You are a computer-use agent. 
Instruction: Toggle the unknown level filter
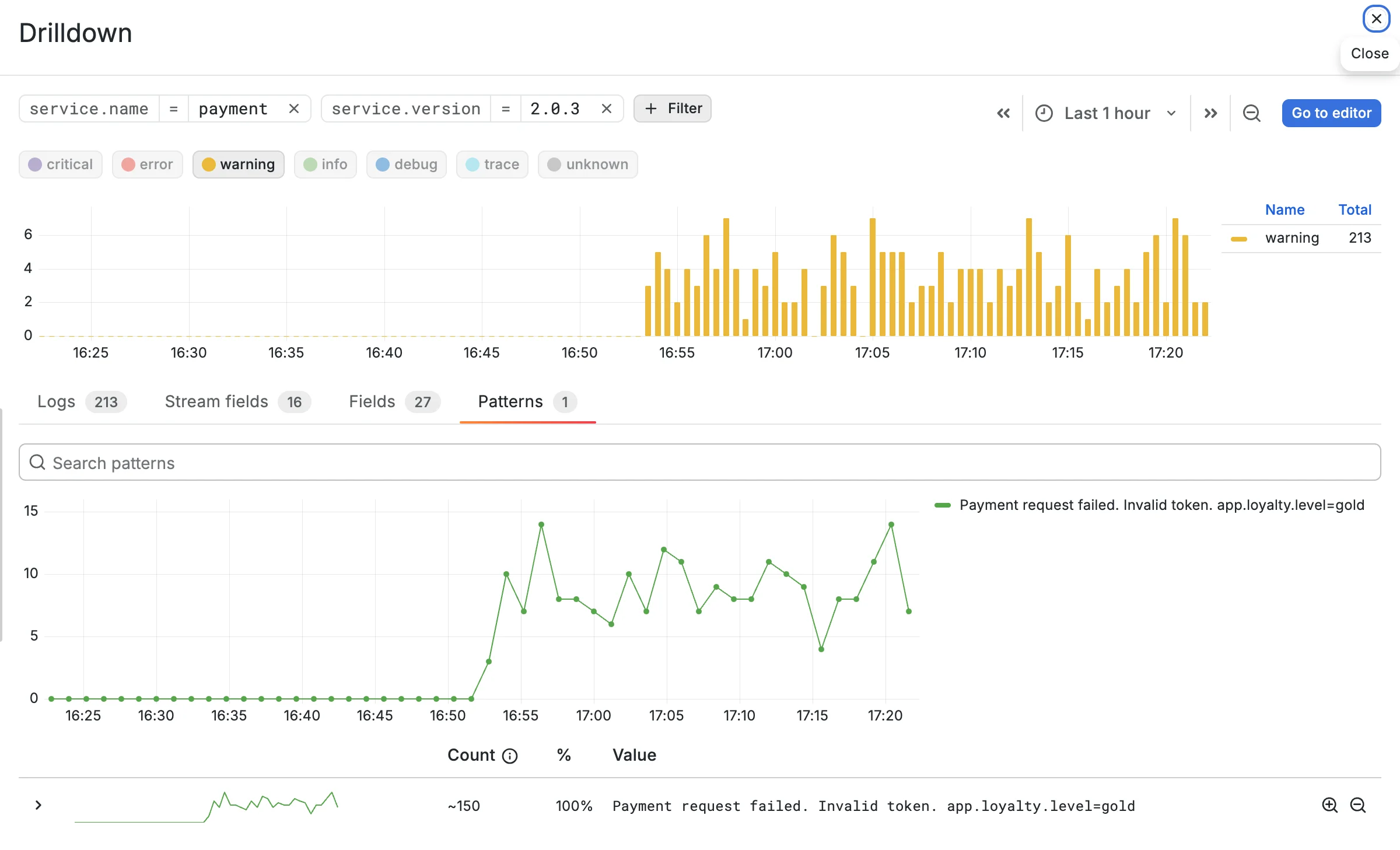click(x=588, y=165)
